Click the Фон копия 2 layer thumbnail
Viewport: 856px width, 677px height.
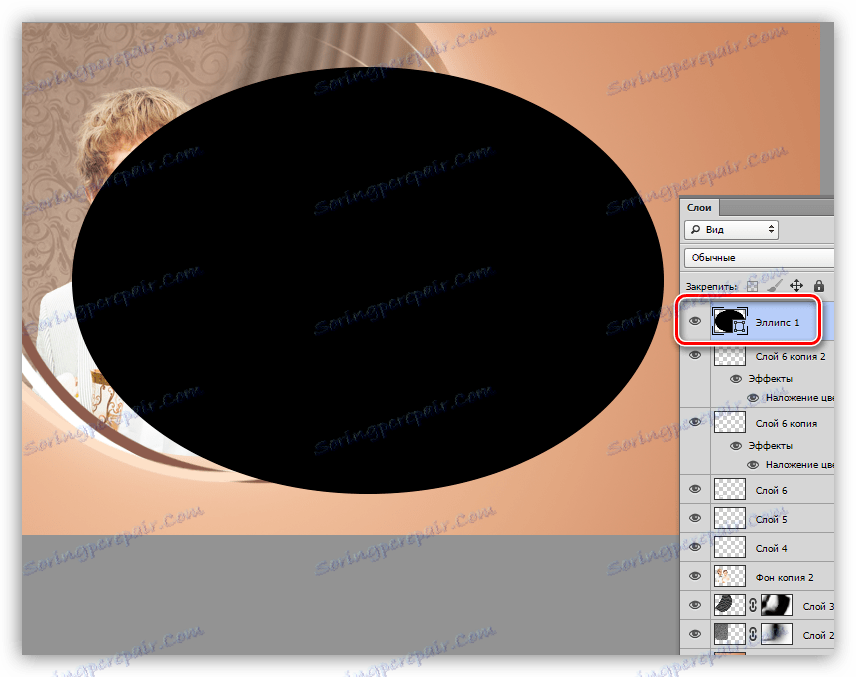(x=730, y=576)
